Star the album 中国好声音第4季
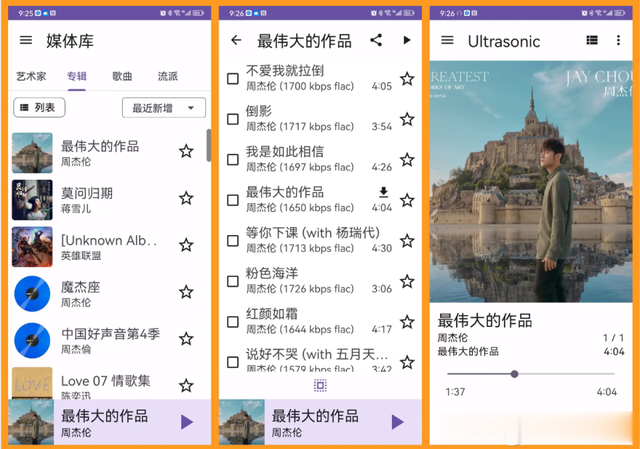 pos(186,339)
